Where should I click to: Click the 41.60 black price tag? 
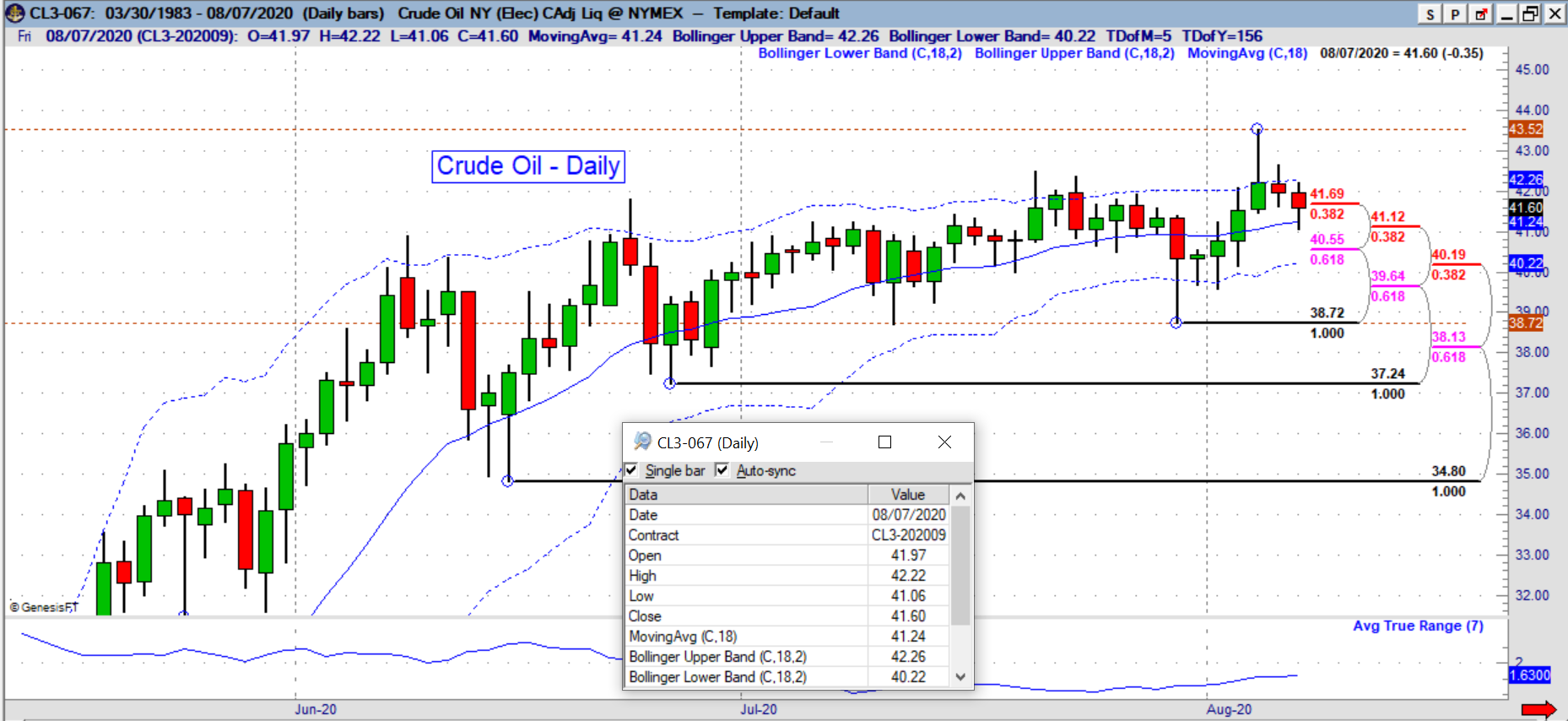click(x=1526, y=207)
